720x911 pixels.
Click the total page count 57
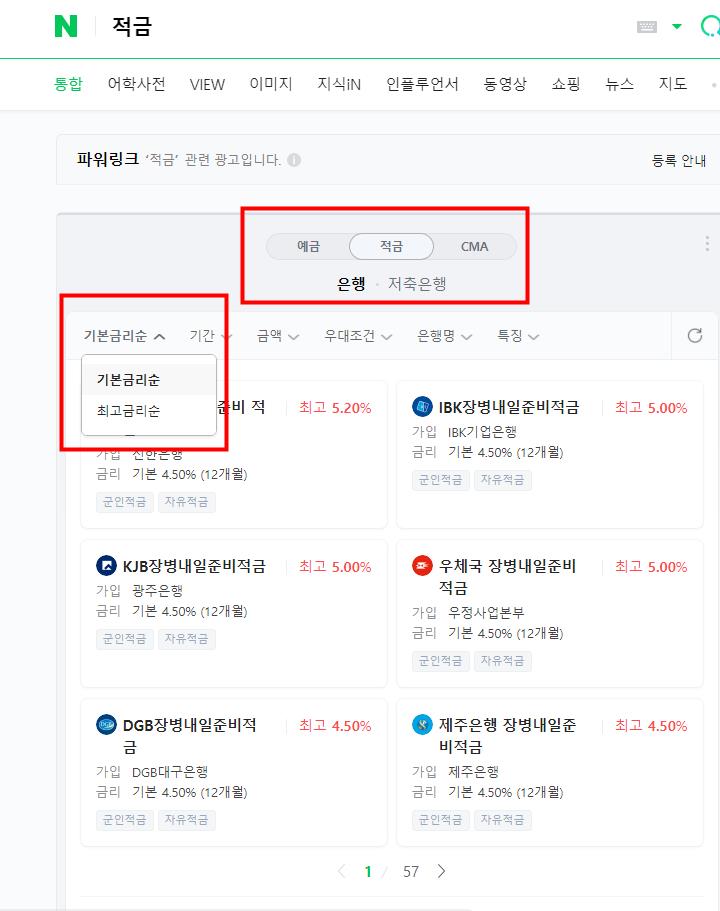tap(411, 871)
